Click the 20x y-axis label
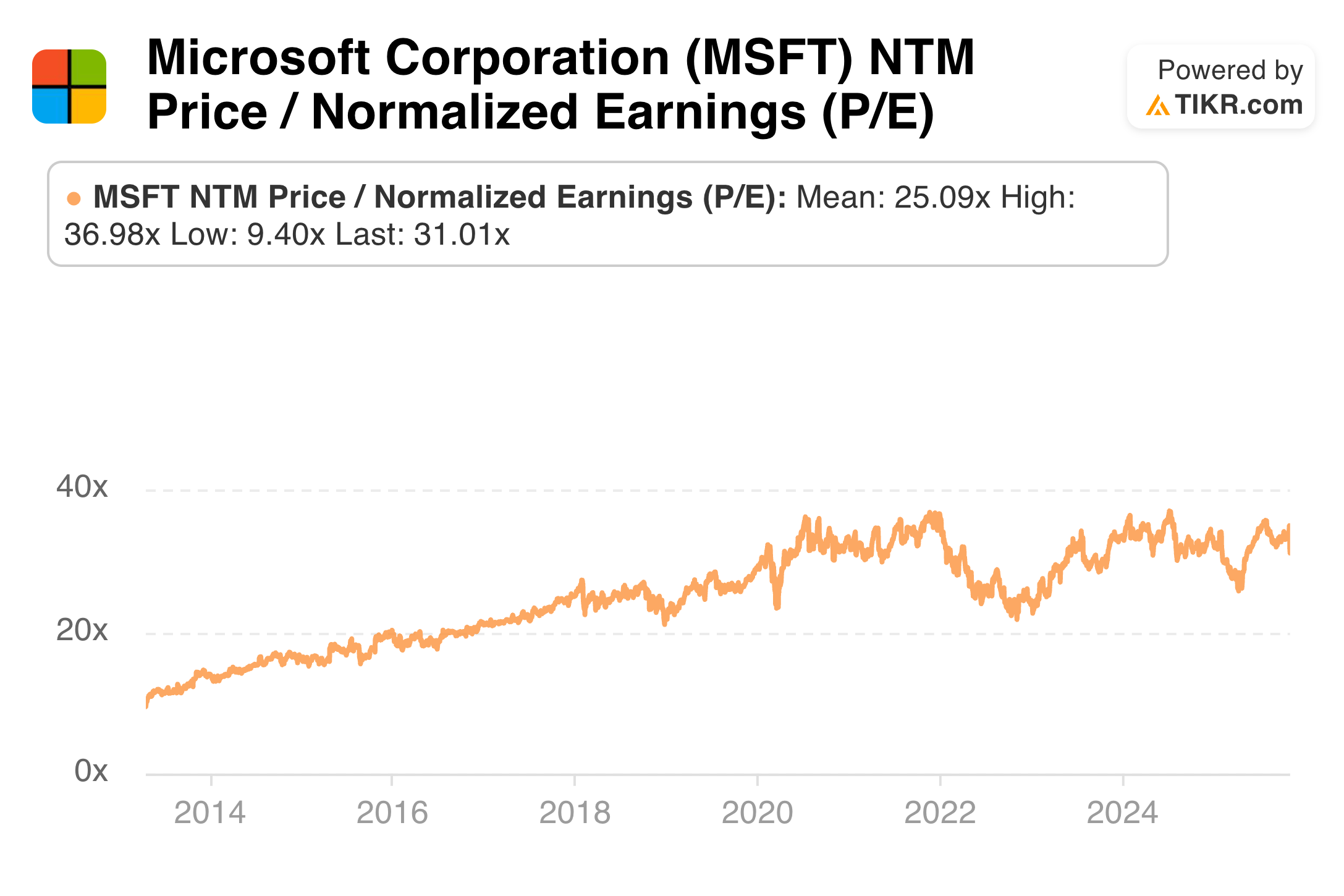Viewport: 1344px width, 896px height. coord(82,630)
